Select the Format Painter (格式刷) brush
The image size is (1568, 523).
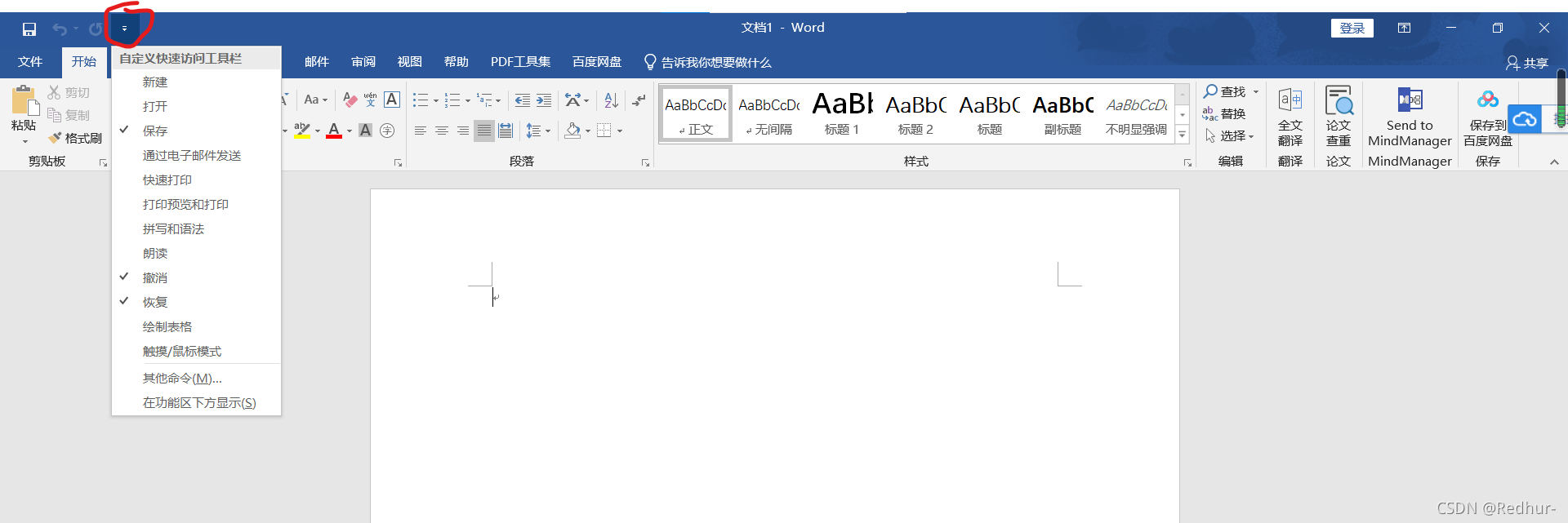(x=75, y=138)
